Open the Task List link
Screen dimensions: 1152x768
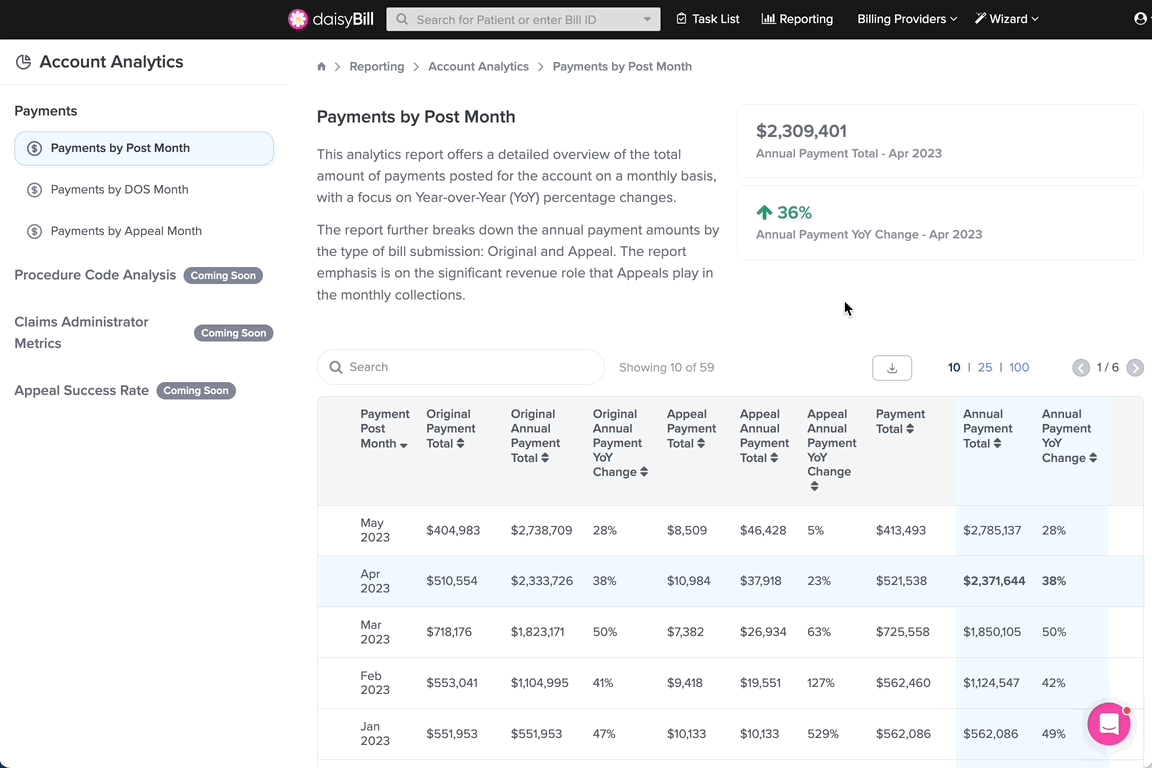pos(708,19)
